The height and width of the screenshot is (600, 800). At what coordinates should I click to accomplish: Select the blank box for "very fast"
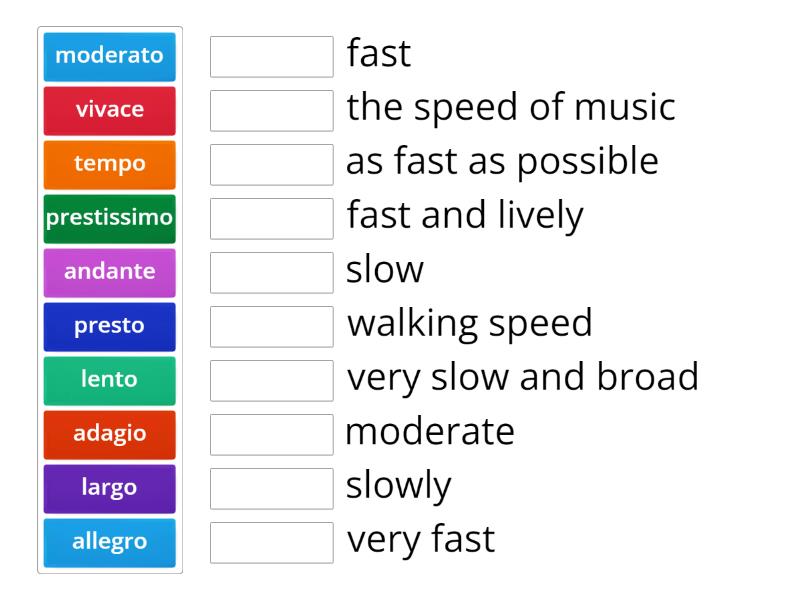[272, 543]
